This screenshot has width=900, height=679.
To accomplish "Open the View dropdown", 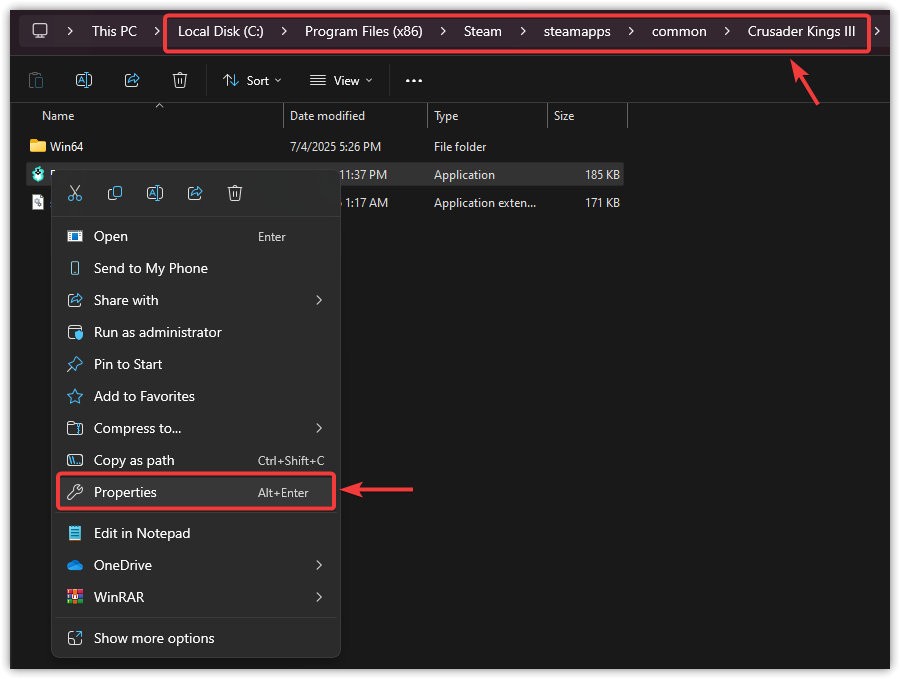I will pyautogui.click(x=341, y=80).
